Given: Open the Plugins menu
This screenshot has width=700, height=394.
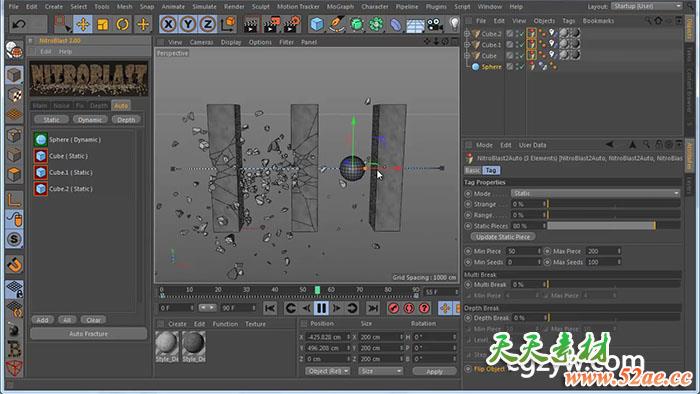Looking at the screenshot, I should [436, 7].
